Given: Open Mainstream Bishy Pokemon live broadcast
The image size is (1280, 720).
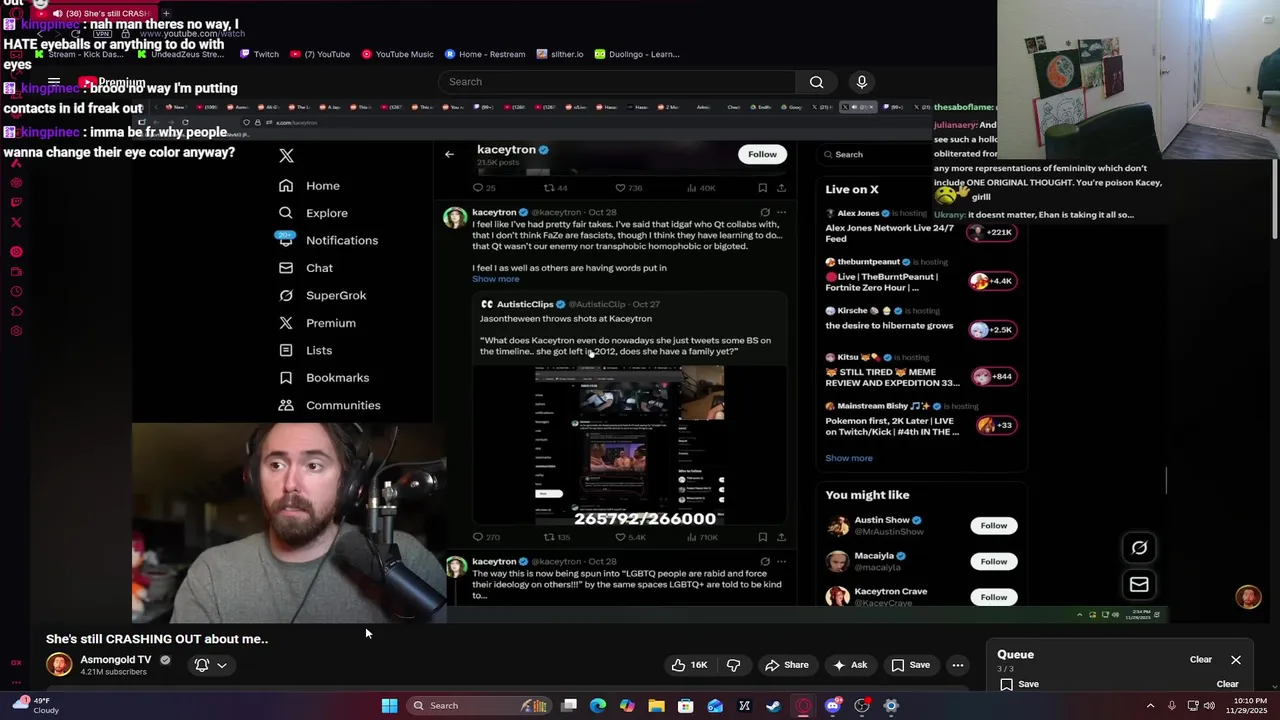Looking at the screenshot, I should 920,421.
